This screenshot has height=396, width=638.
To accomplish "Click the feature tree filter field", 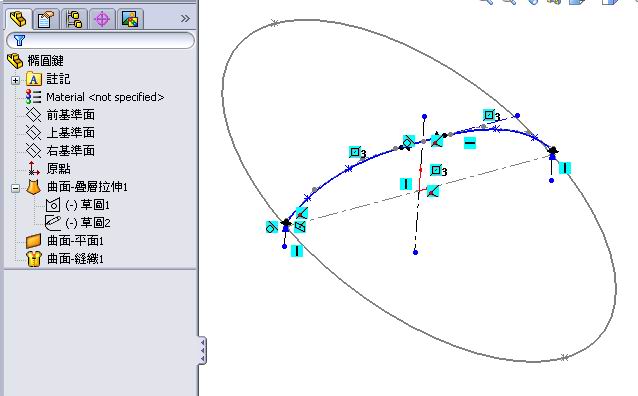I will tap(100, 40).
